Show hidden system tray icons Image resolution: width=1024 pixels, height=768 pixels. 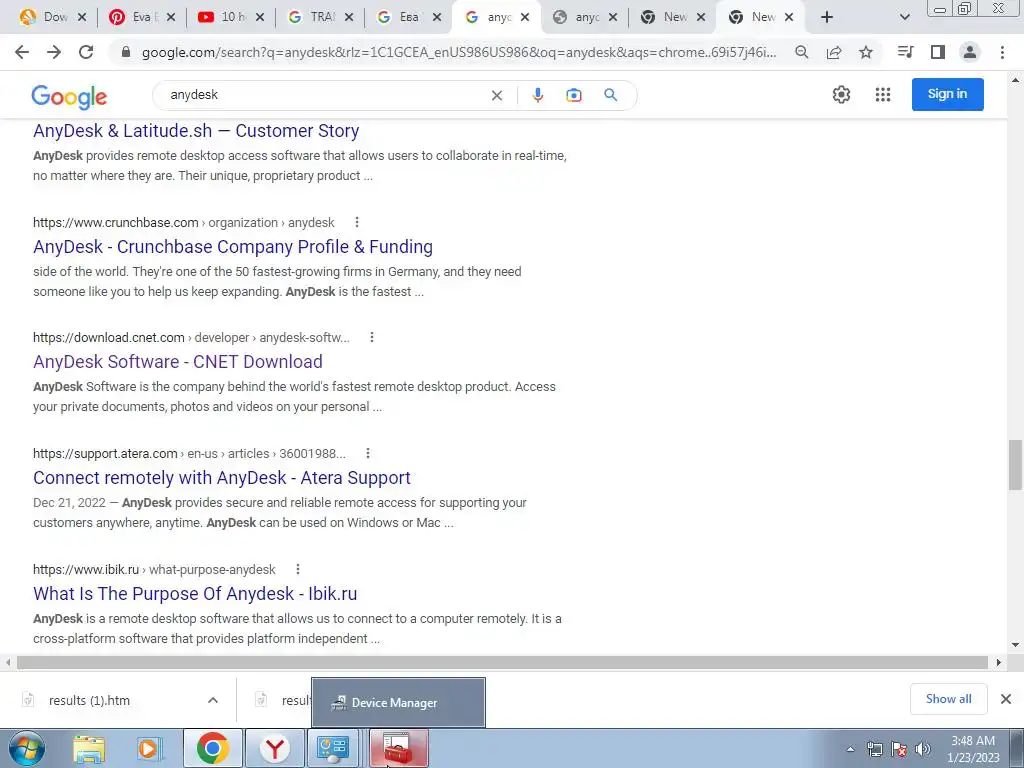coord(850,749)
